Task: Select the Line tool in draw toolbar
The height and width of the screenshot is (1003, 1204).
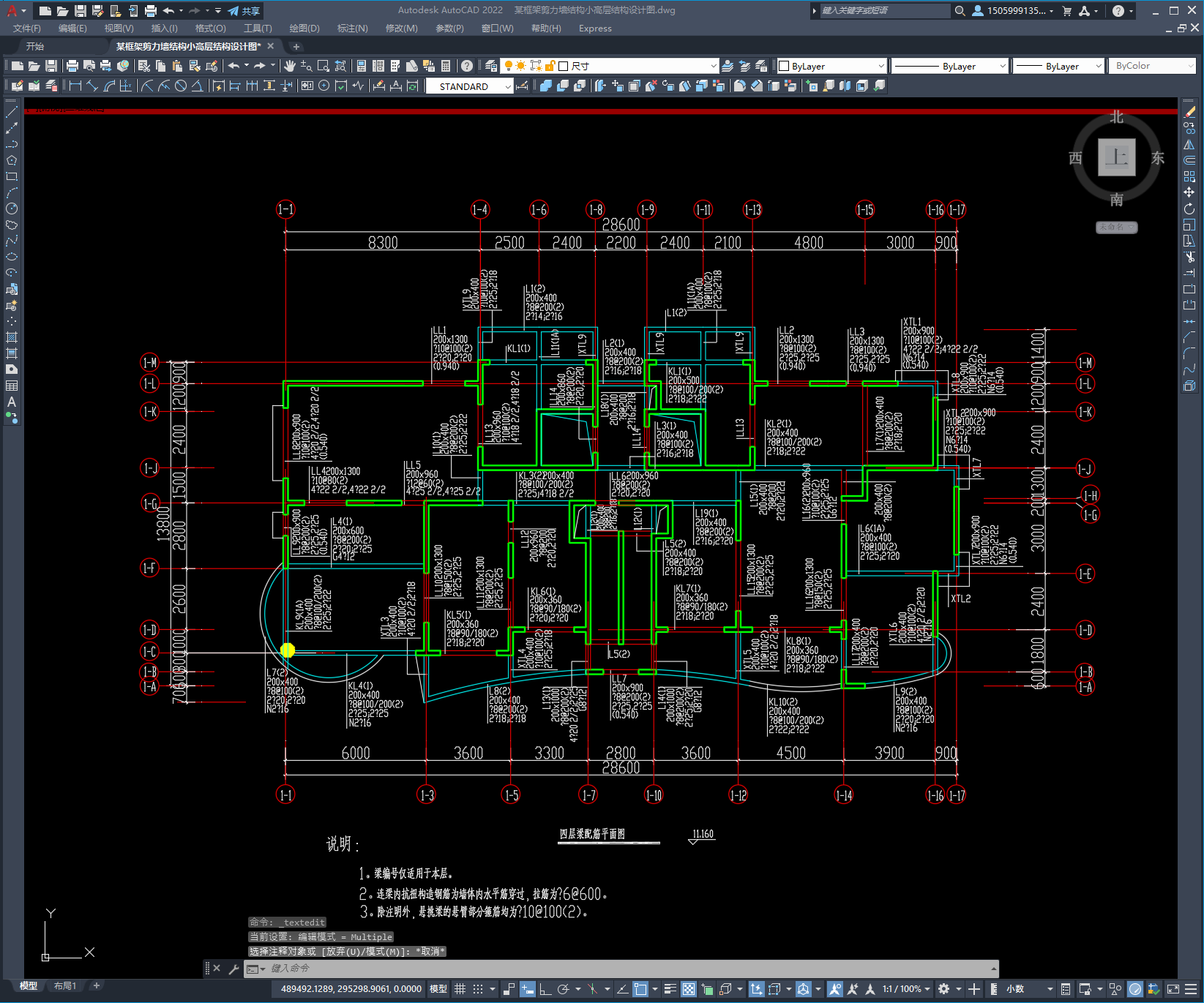Action: (12, 112)
